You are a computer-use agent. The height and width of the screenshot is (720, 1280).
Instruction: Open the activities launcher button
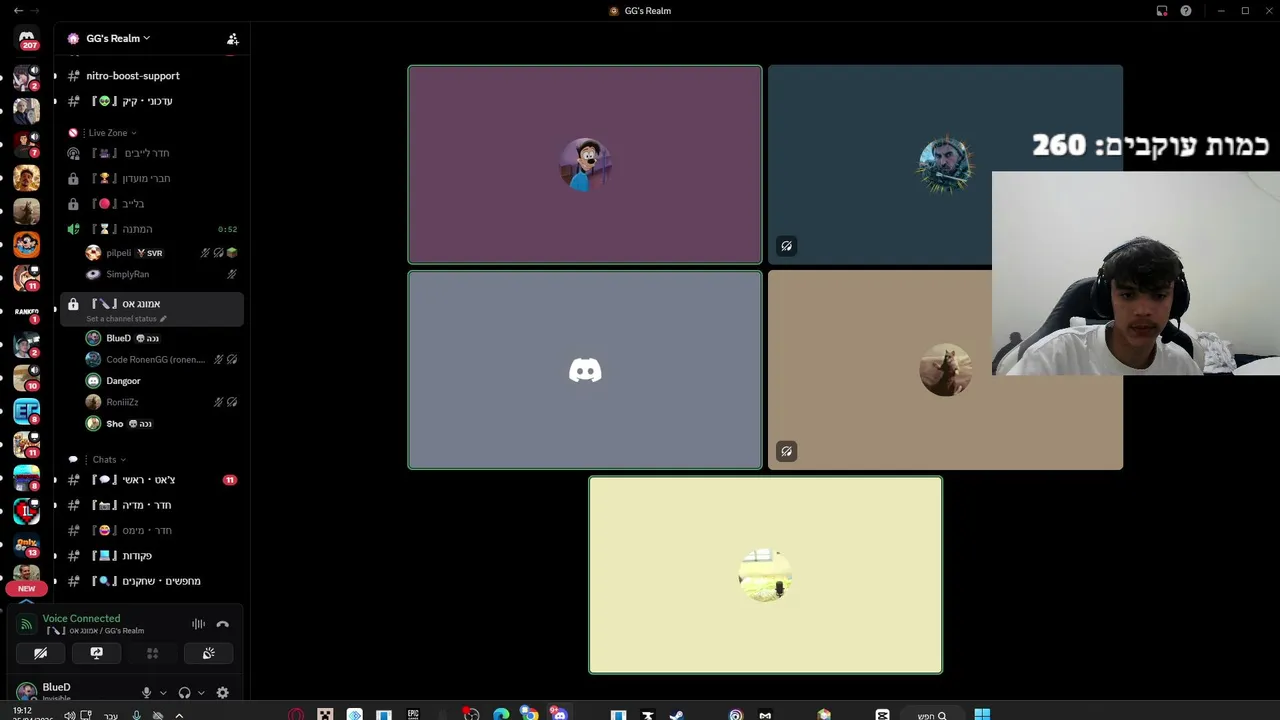pyautogui.click(x=153, y=653)
